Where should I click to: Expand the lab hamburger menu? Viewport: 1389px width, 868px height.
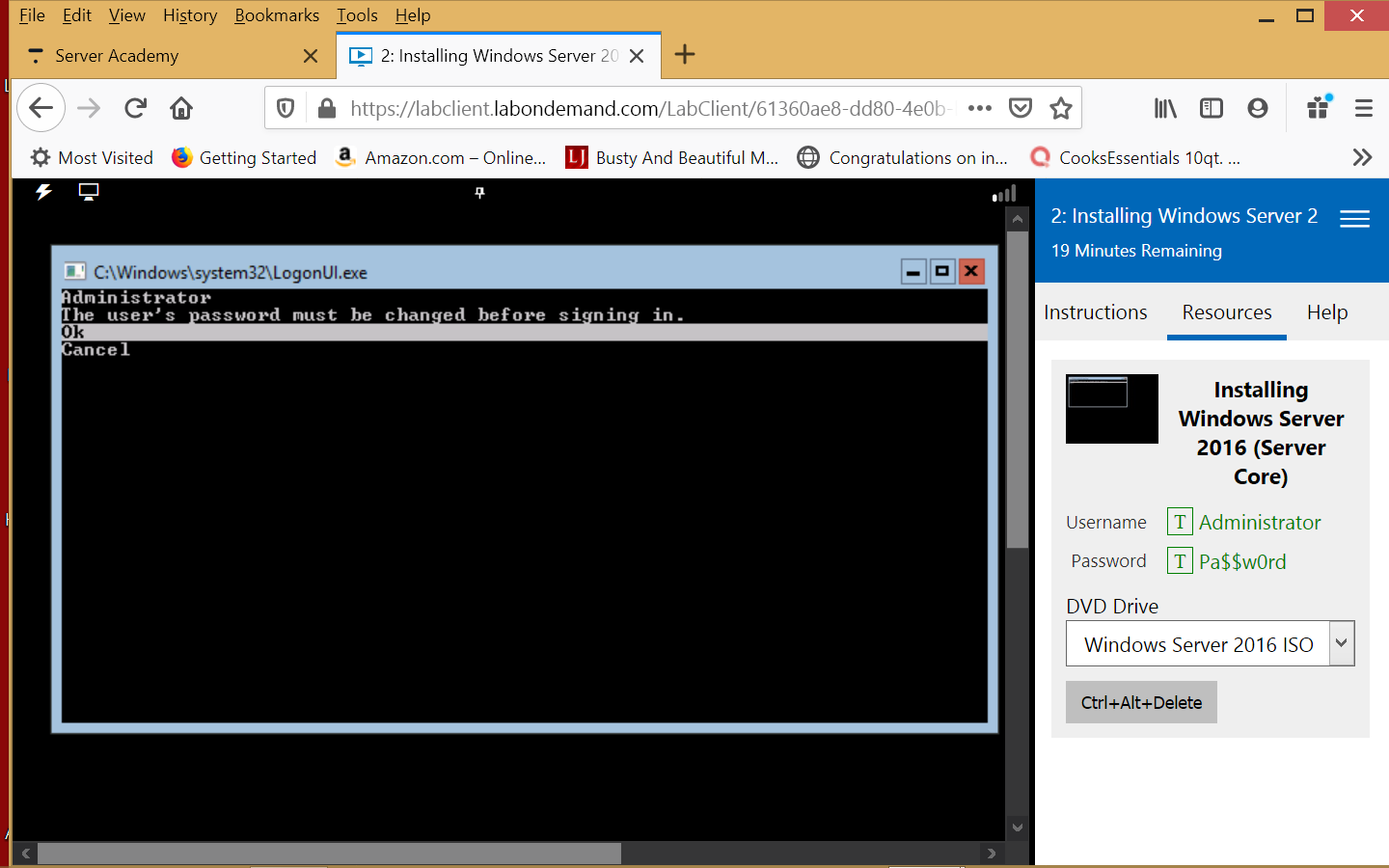[x=1354, y=219]
